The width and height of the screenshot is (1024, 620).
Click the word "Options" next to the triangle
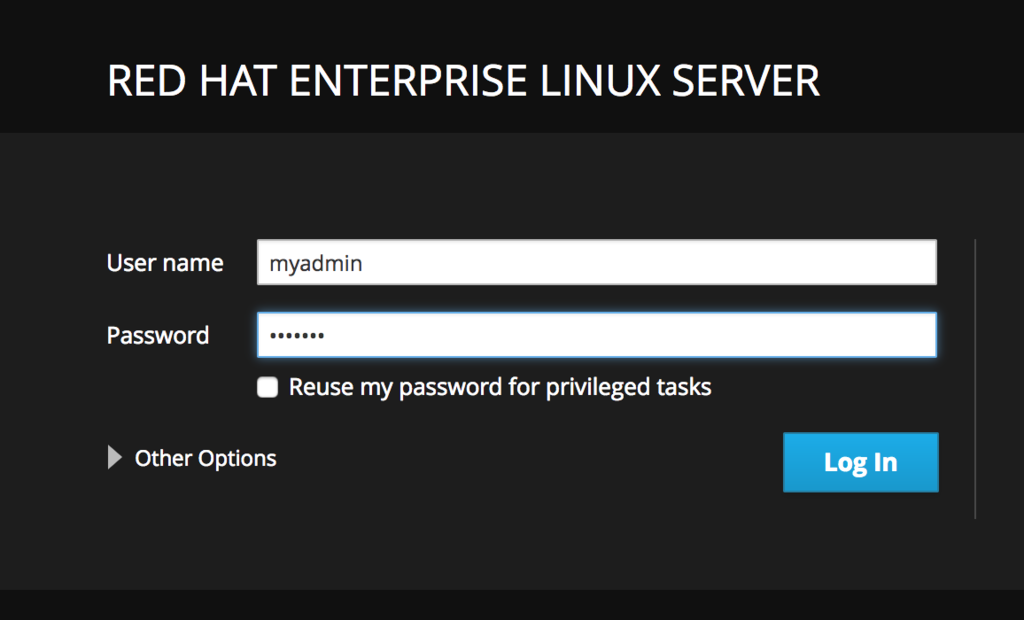click(237, 458)
